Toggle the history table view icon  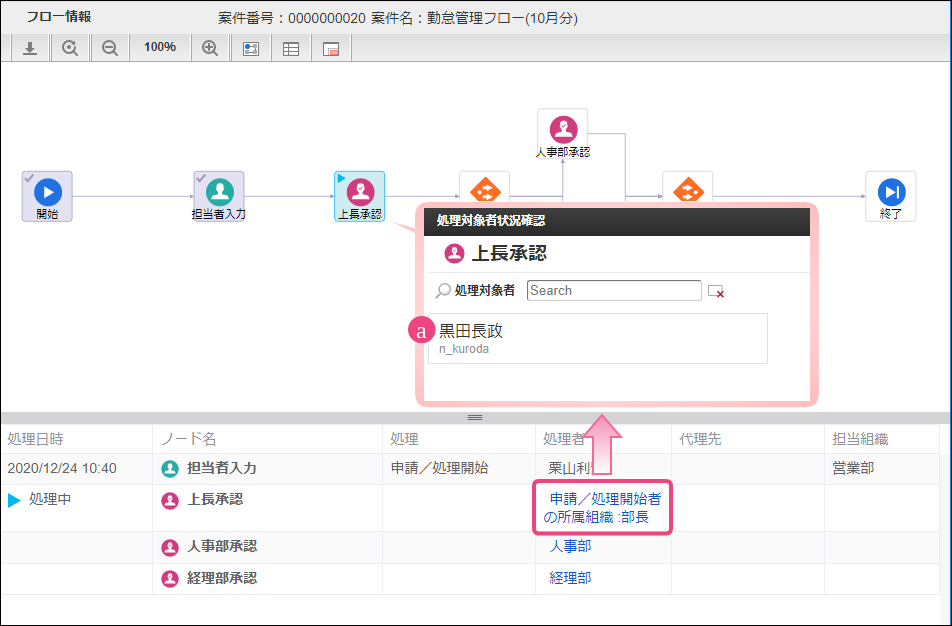(x=291, y=49)
